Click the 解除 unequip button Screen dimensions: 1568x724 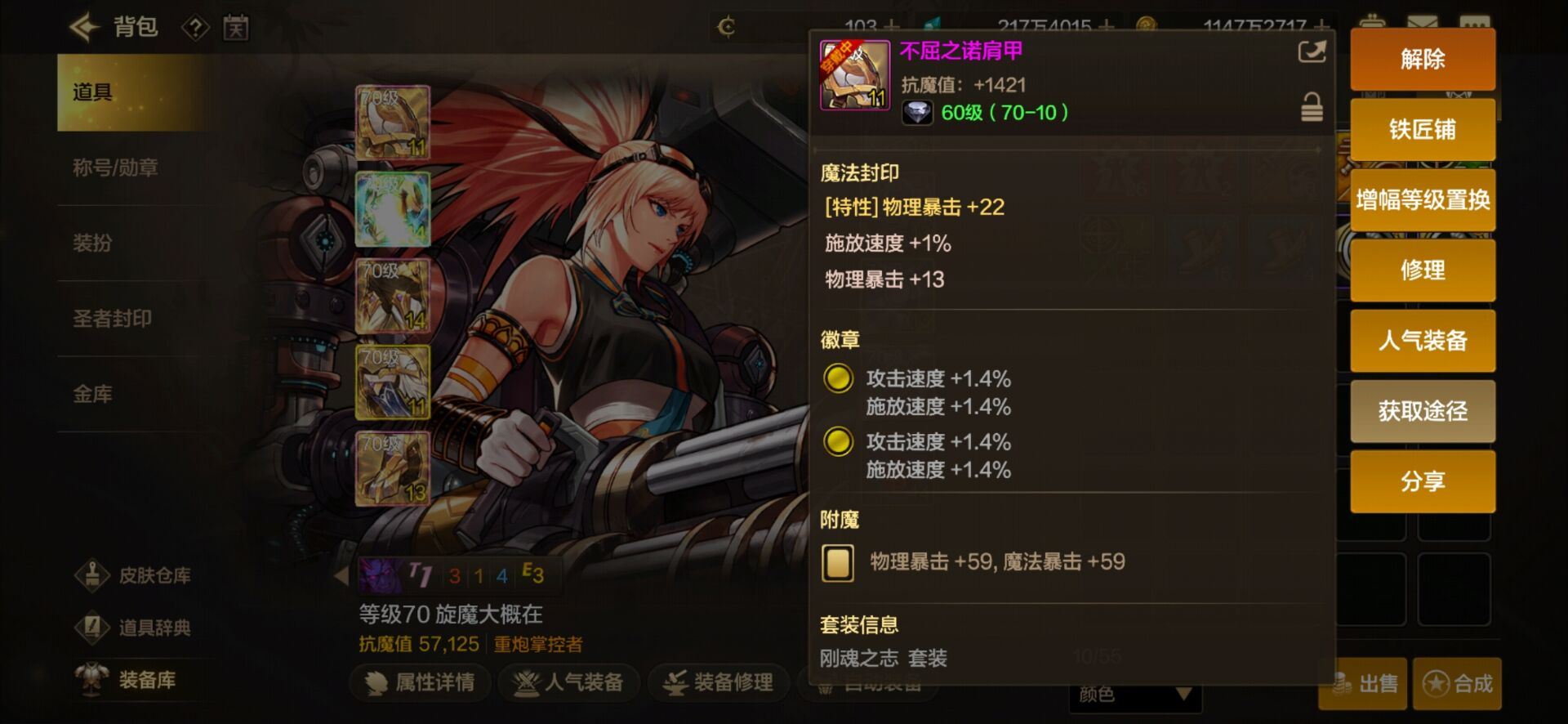click(x=1423, y=59)
